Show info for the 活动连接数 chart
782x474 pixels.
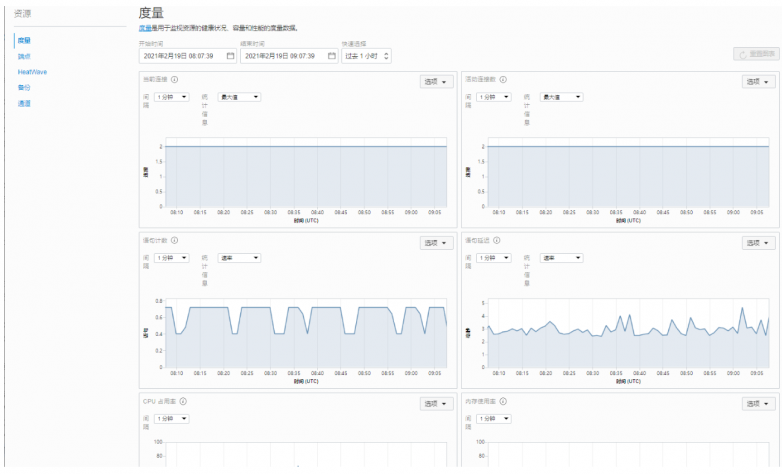point(503,79)
